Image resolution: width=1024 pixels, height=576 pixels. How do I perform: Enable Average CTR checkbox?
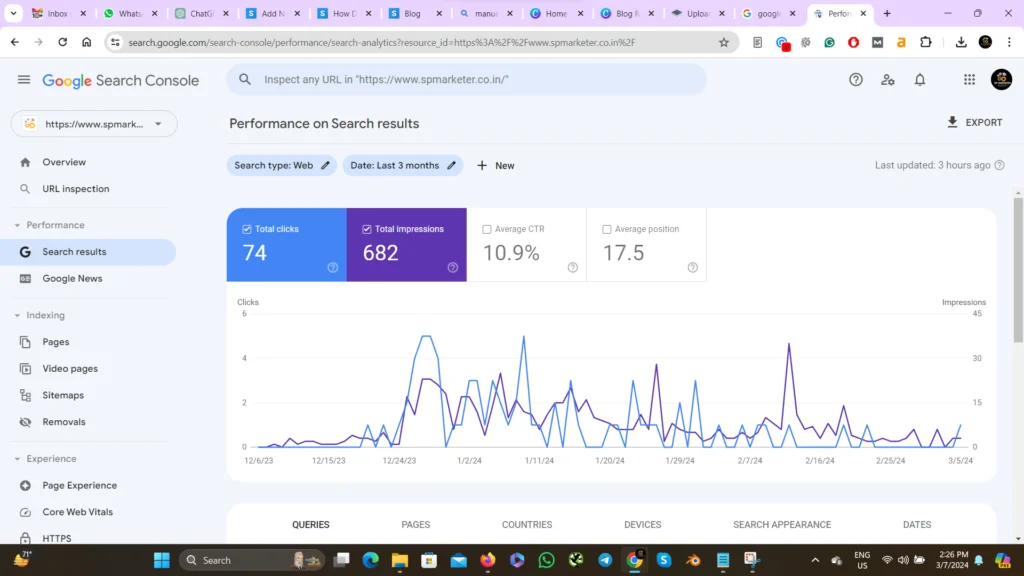pyautogui.click(x=487, y=229)
